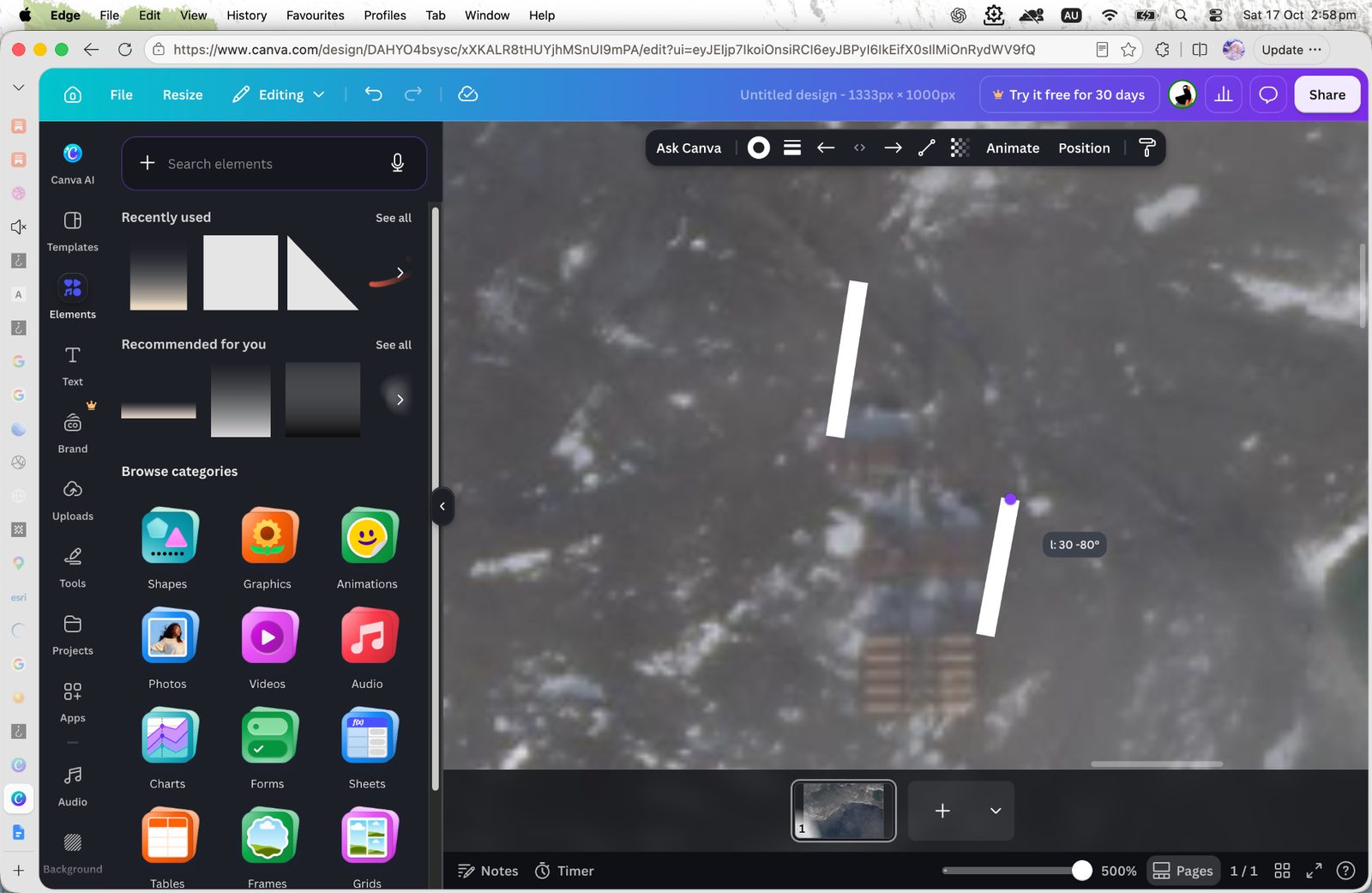1372x893 pixels.
Task: Choose the line start arrow option
Action: click(826, 148)
